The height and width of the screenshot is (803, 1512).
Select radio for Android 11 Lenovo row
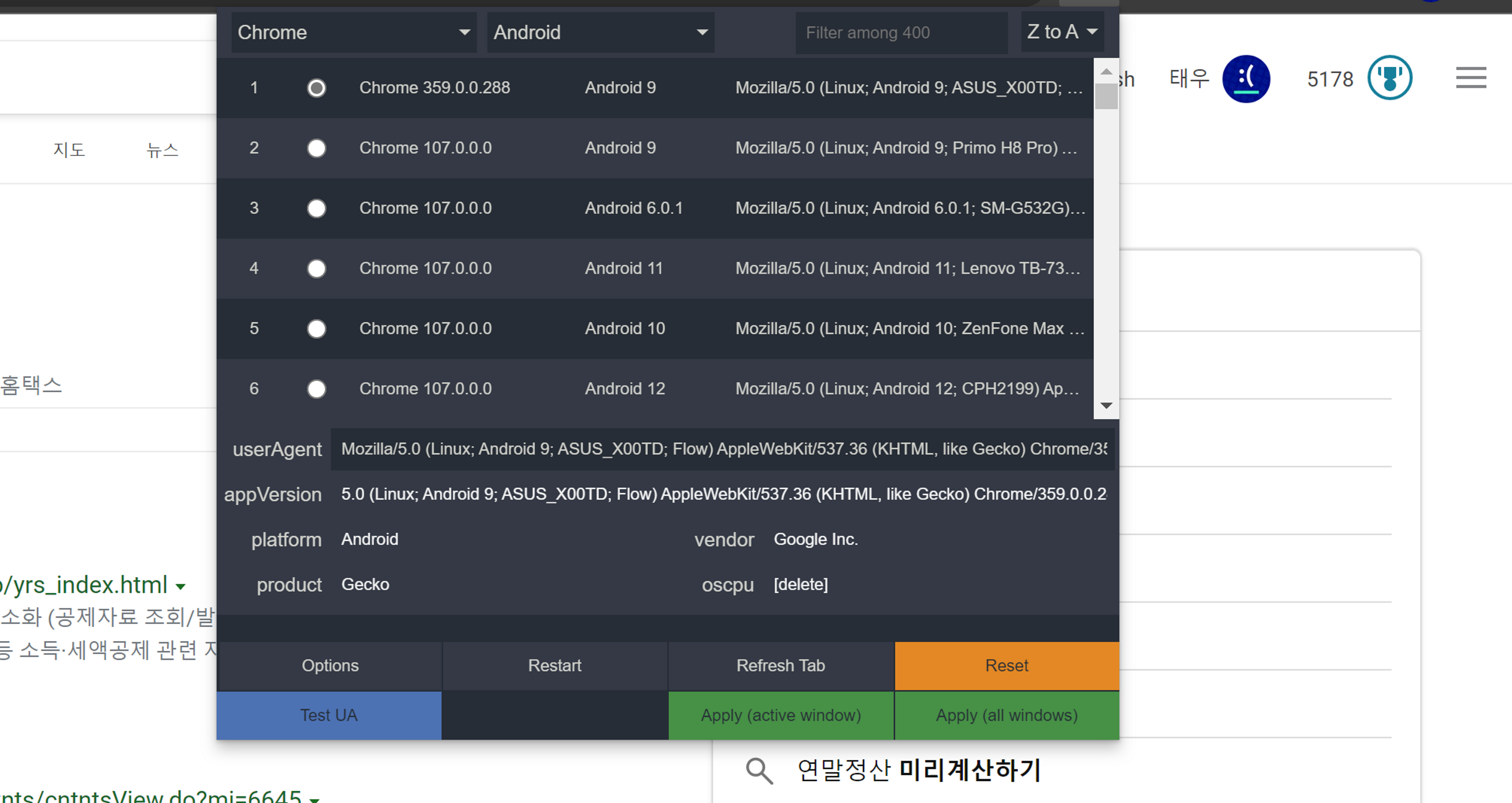click(316, 268)
